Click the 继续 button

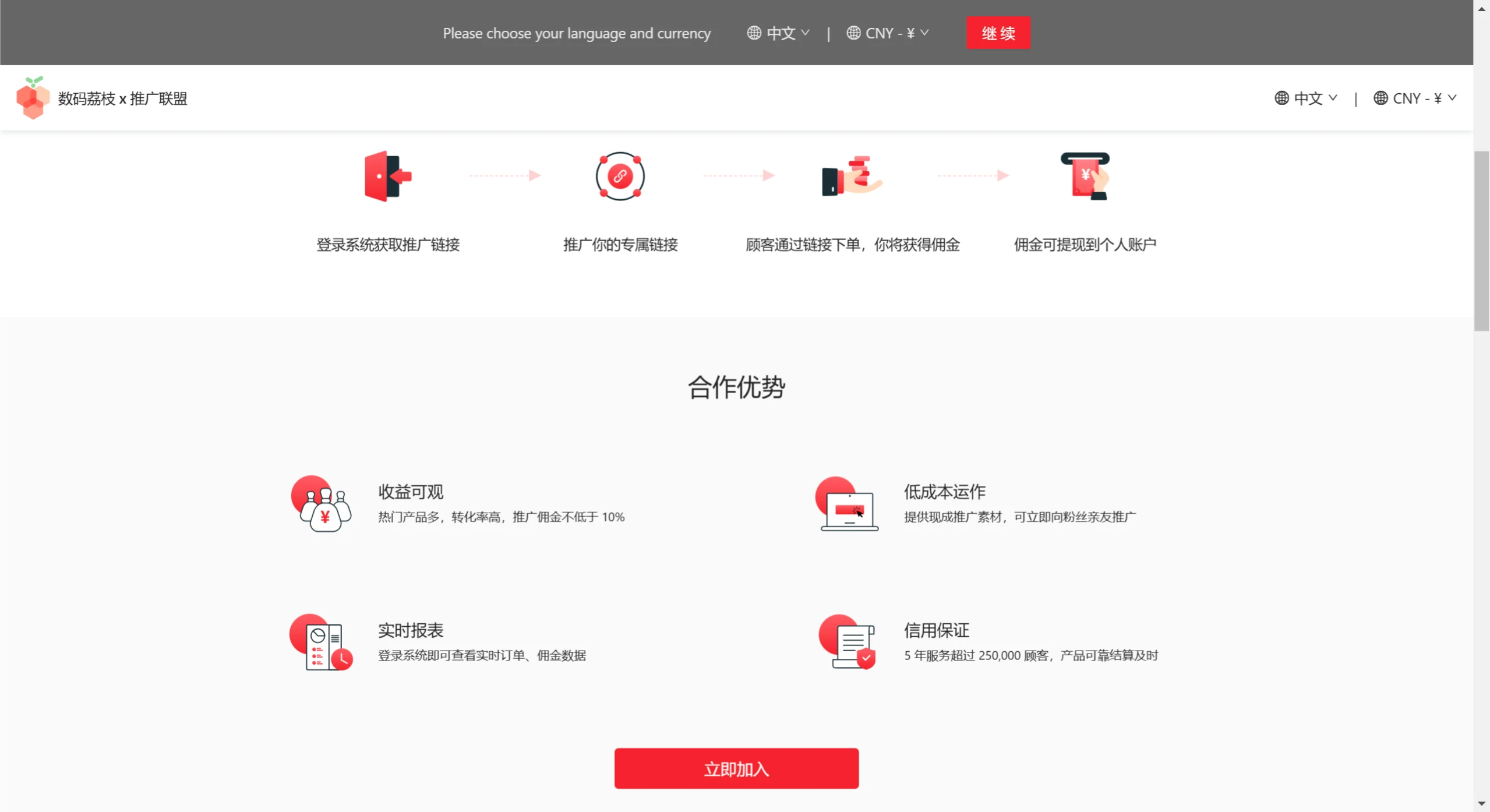pyautogui.click(x=997, y=33)
